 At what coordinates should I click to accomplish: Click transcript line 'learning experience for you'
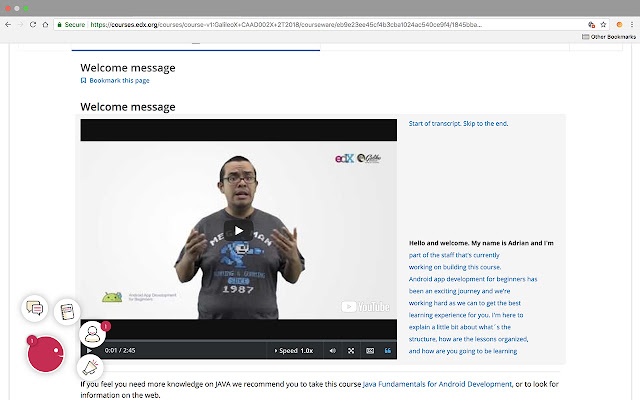coord(466,315)
